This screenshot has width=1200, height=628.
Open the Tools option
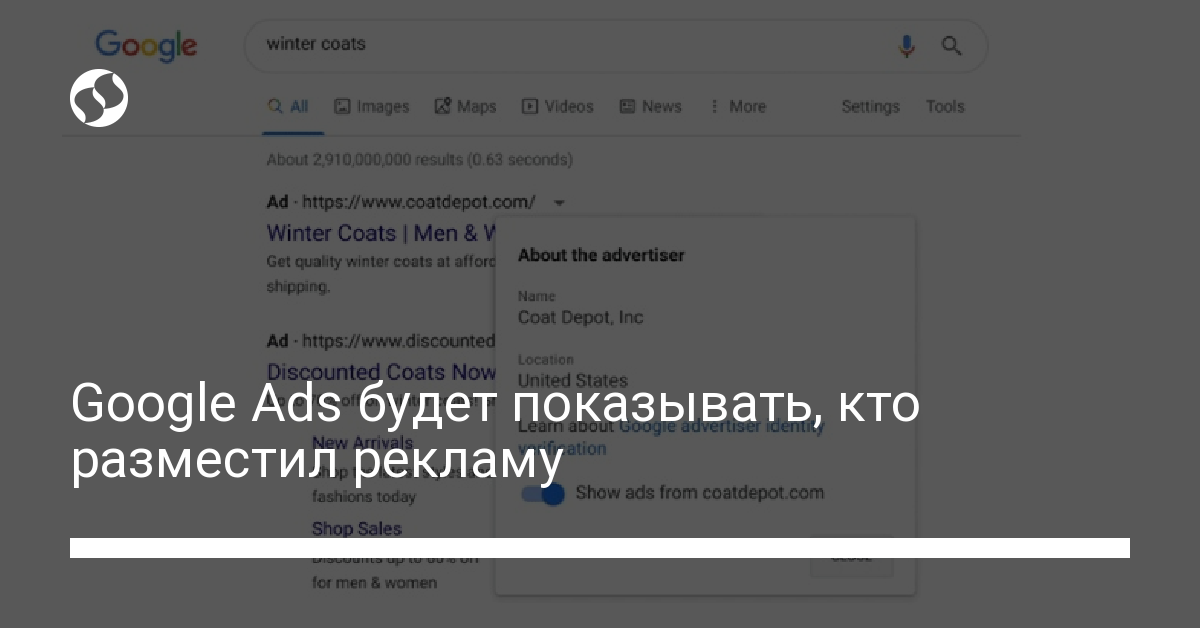(x=945, y=107)
